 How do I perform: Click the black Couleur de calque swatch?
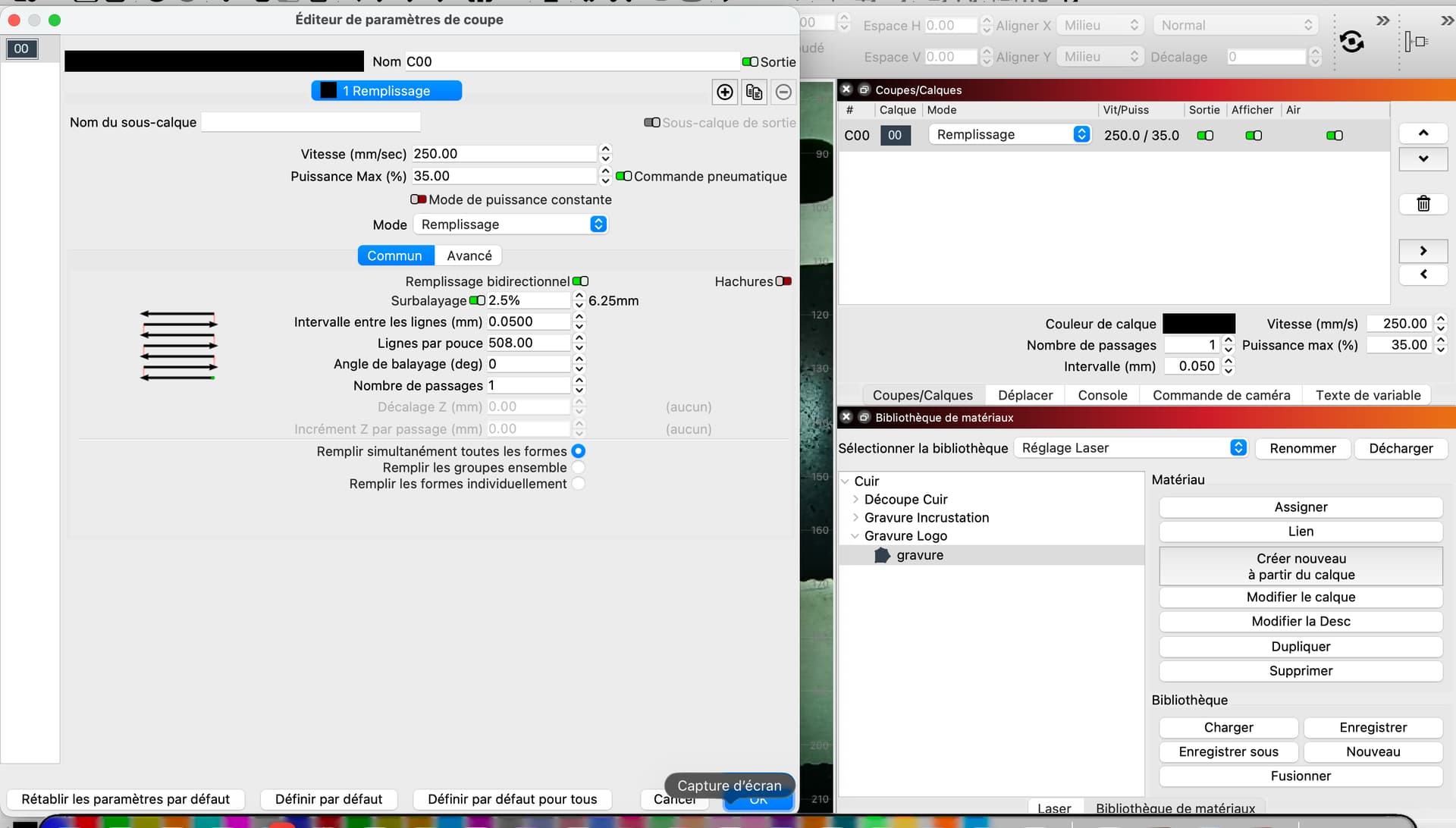click(x=1198, y=324)
